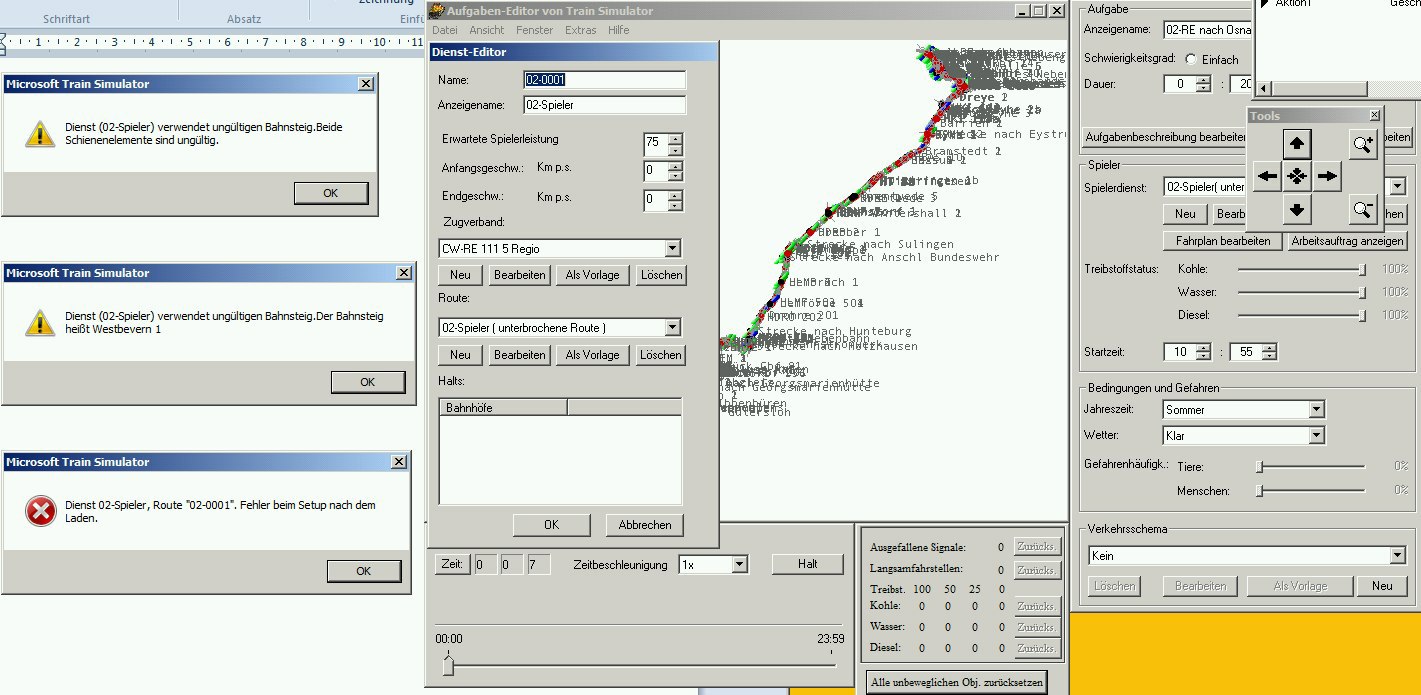Close the Tools palette window
The width and height of the screenshot is (1421, 695).
tap(1374, 116)
